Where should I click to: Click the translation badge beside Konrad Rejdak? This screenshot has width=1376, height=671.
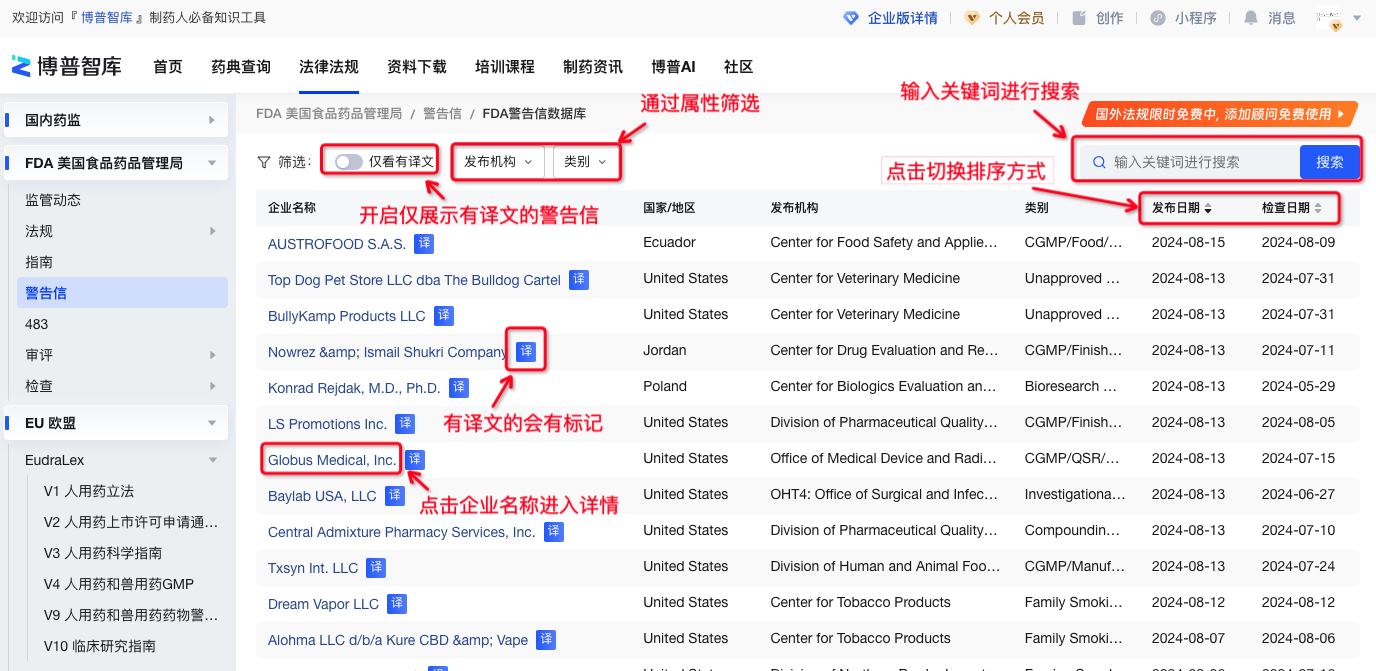pos(459,388)
